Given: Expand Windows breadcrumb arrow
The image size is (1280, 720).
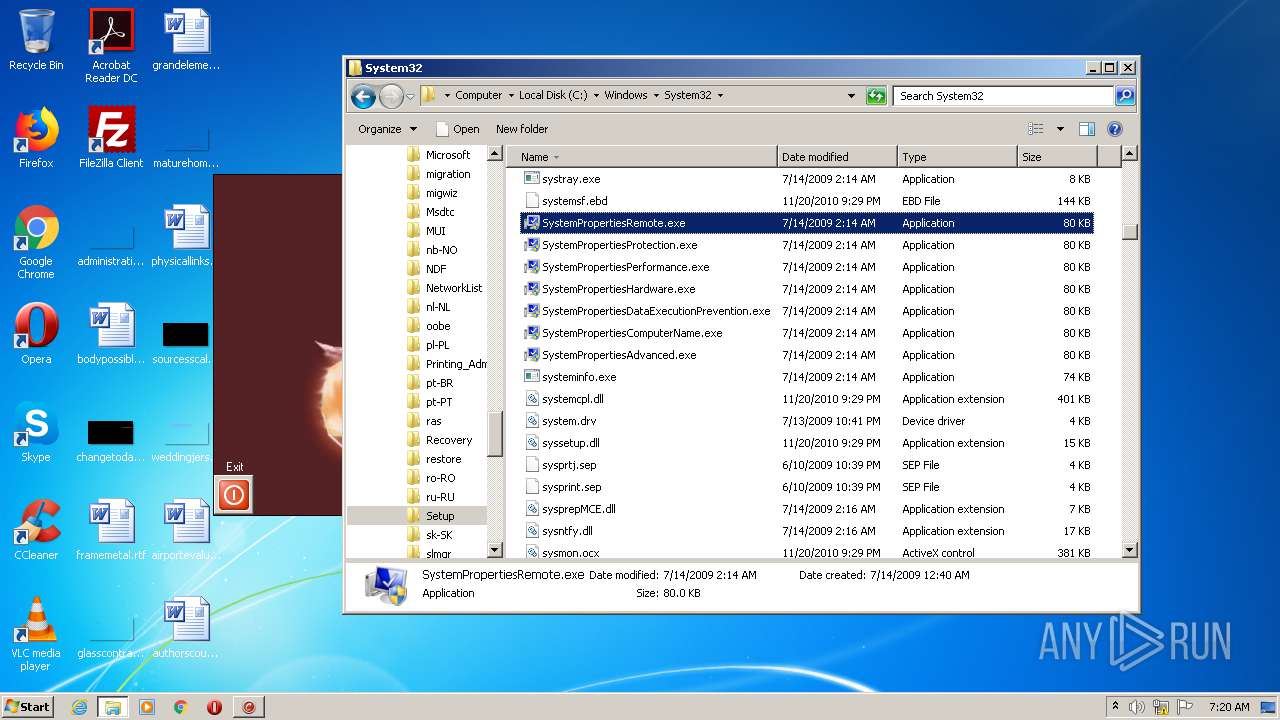Looking at the screenshot, I should 656,96.
